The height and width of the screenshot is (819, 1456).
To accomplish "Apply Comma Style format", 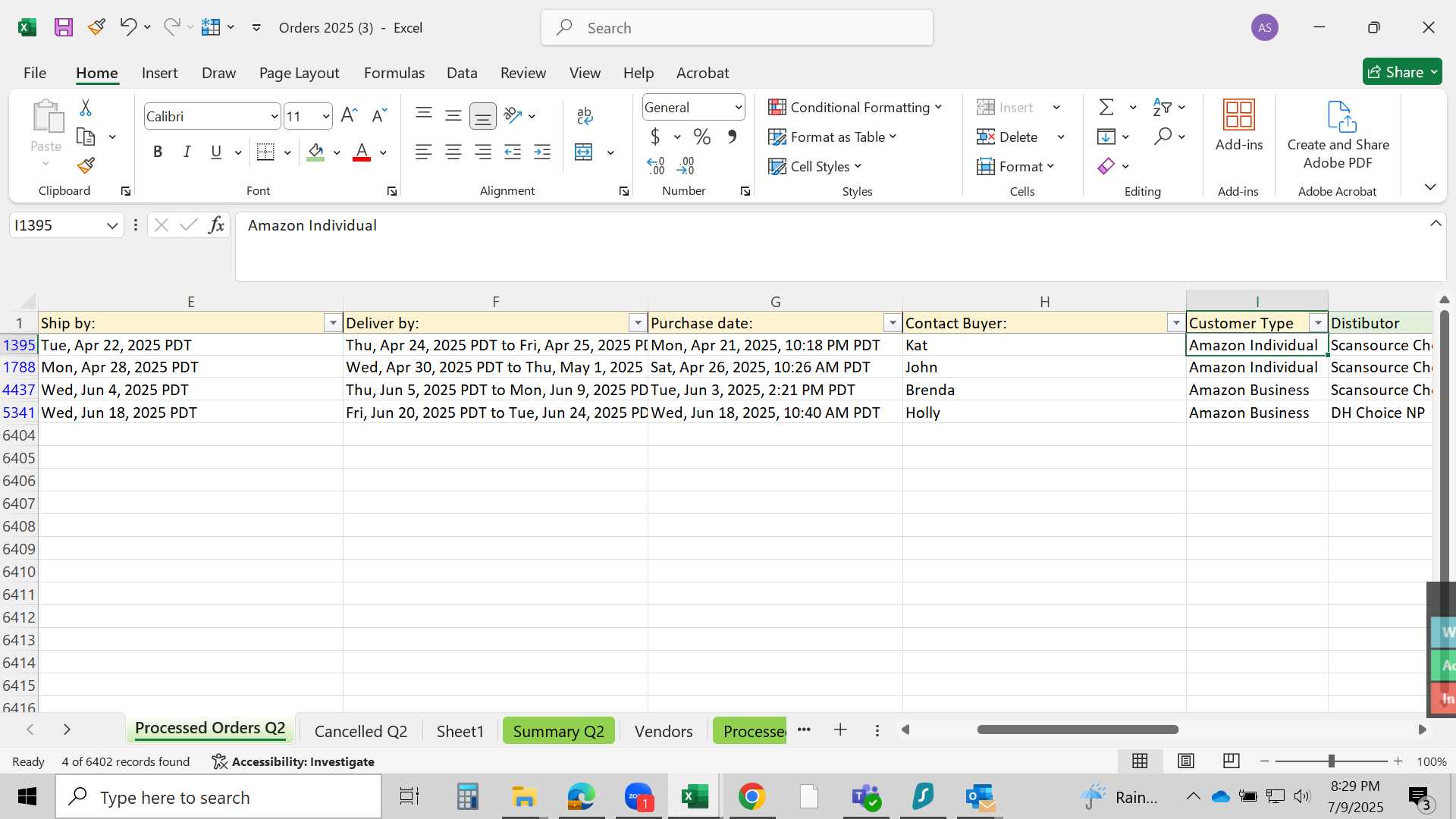I will 732,136.
